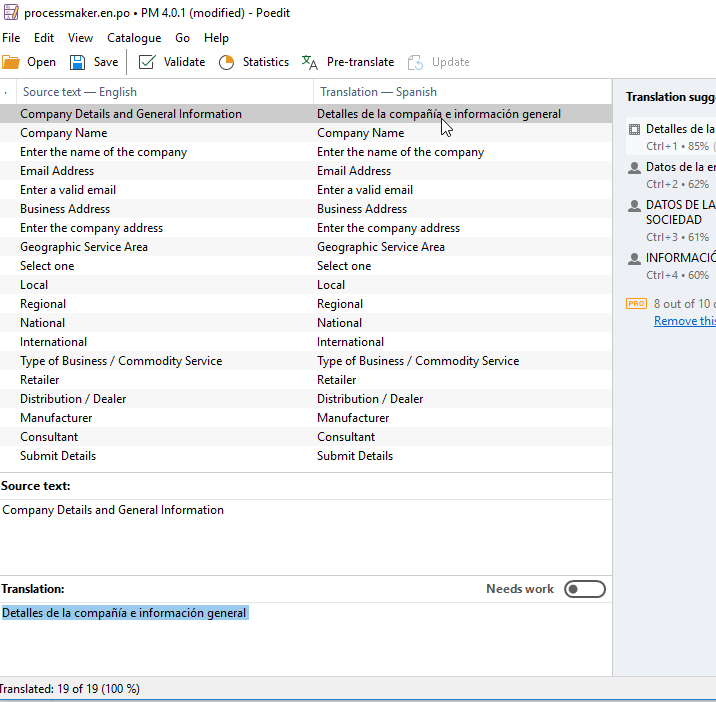Click the Update icon in toolbar
The width and height of the screenshot is (716, 702).
click(415, 62)
